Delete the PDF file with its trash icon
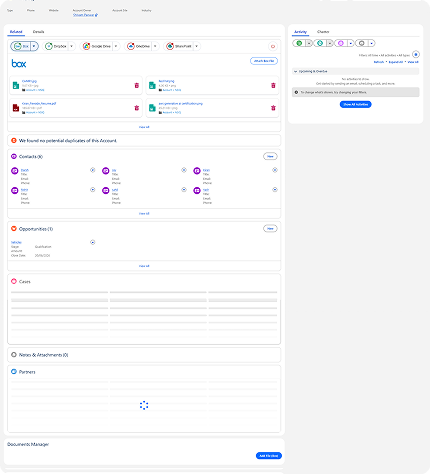Screen dimensions: 431x475 coord(136,108)
